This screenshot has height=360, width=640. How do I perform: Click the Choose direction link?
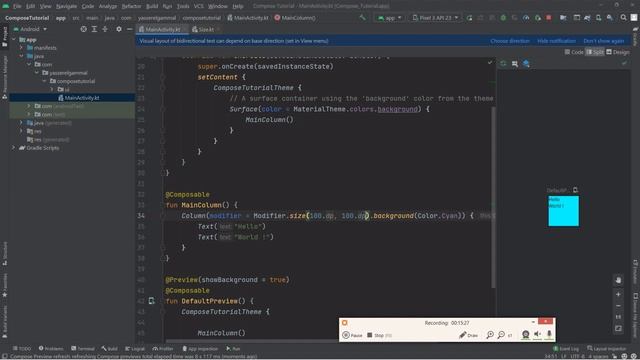pyautogui.click(x=510, y=41)
